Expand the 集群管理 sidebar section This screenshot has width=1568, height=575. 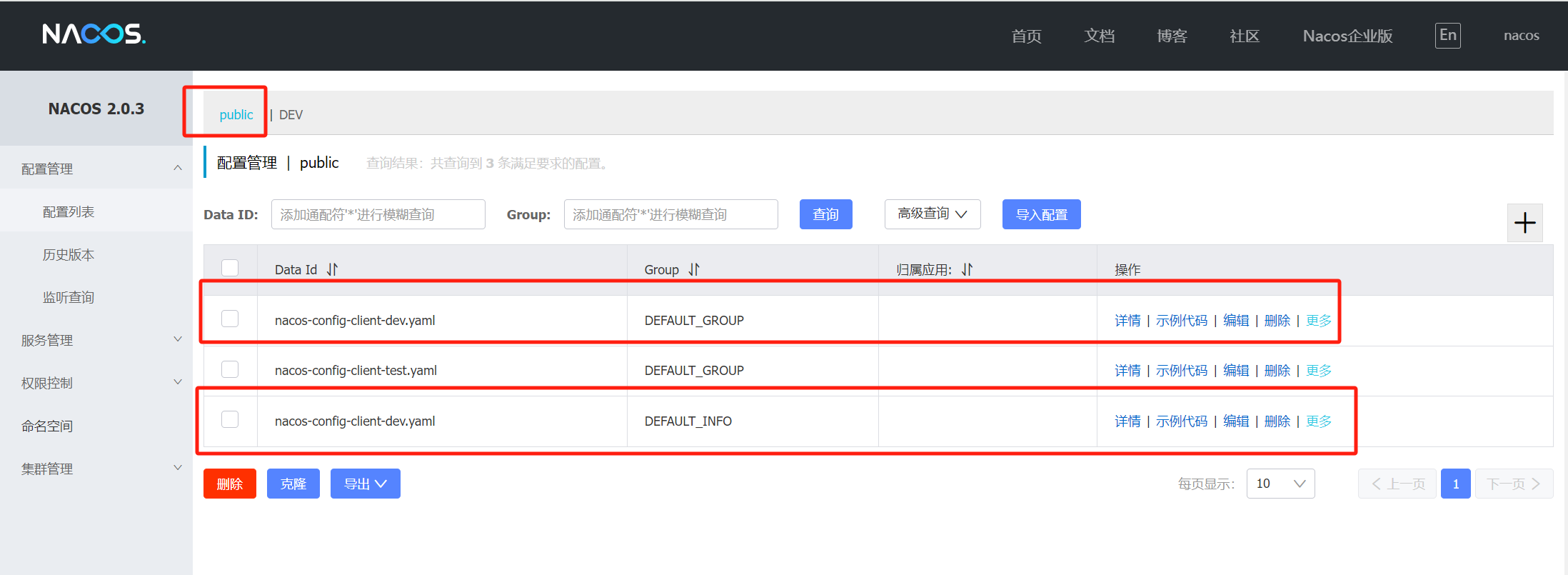point(96,469)
